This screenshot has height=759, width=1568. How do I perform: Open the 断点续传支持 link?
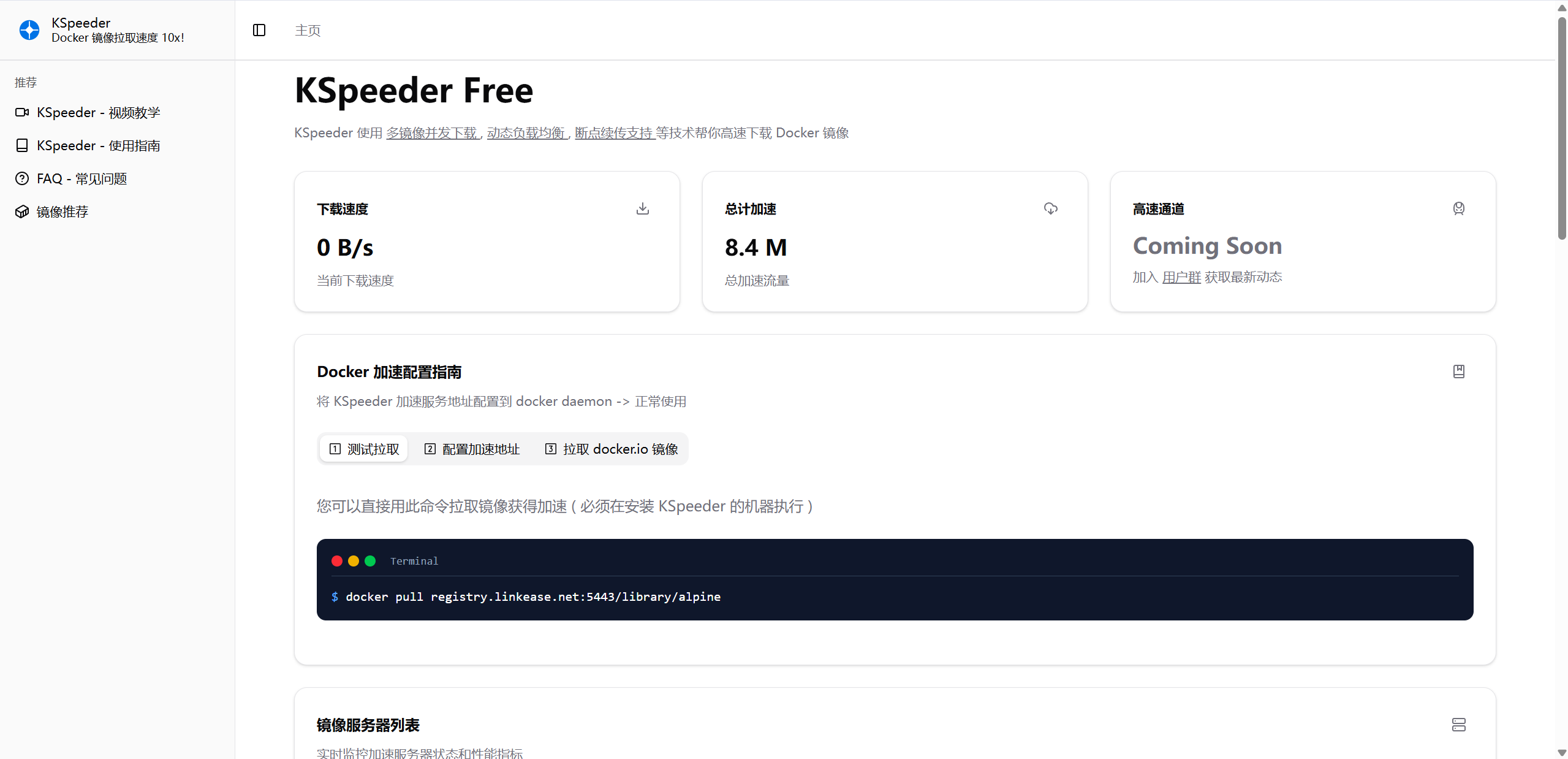click(614, 133)
